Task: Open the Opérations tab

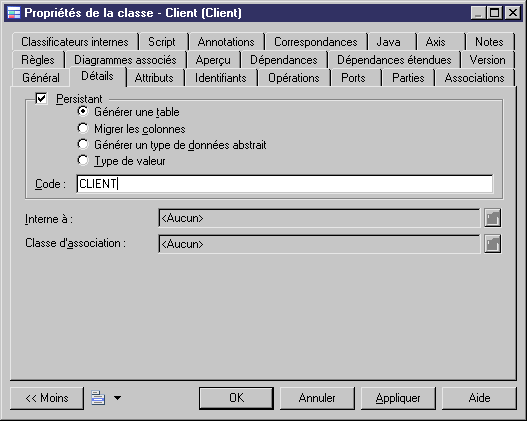Action: (293, 78)
